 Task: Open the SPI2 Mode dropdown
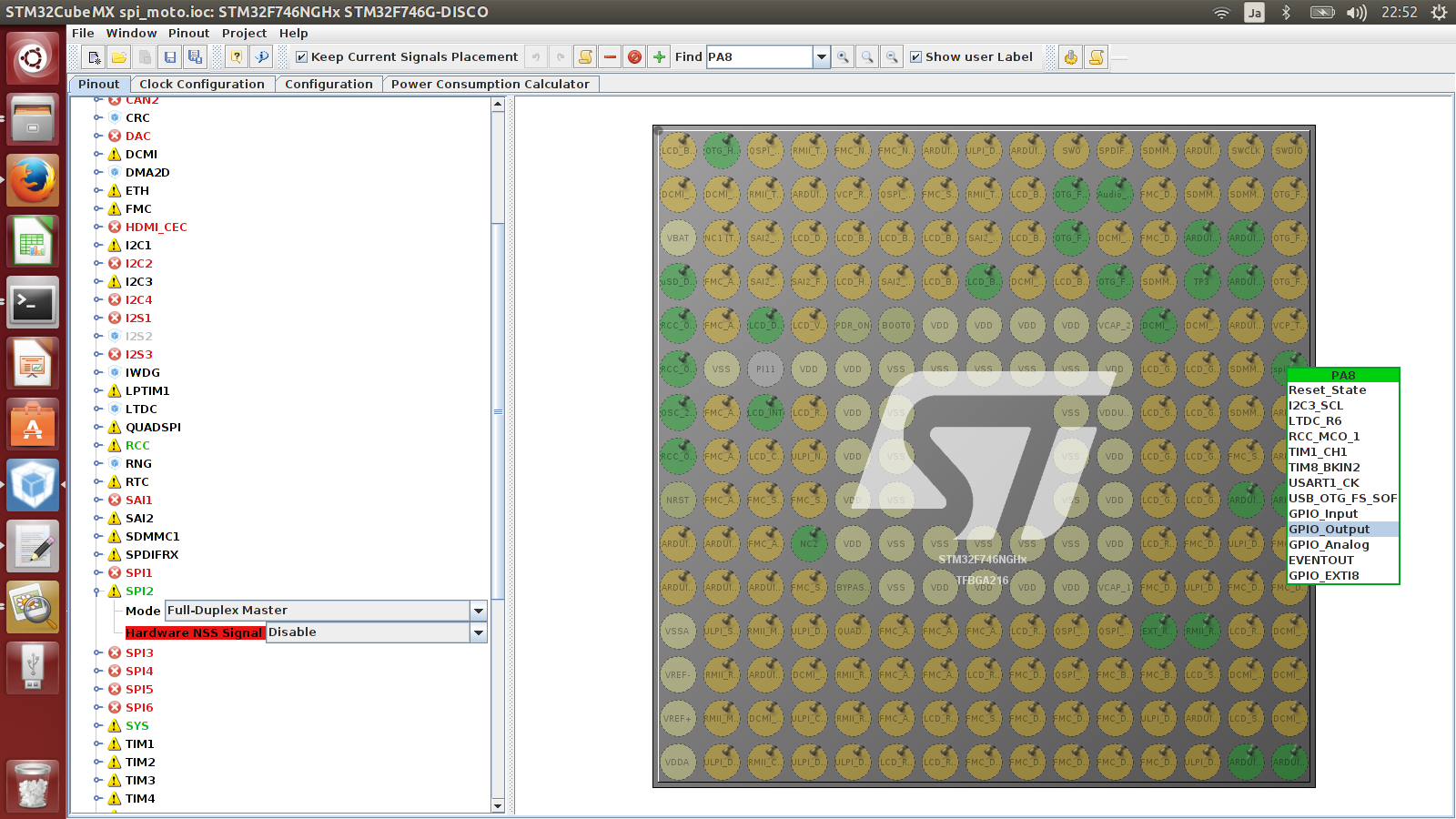478,611
